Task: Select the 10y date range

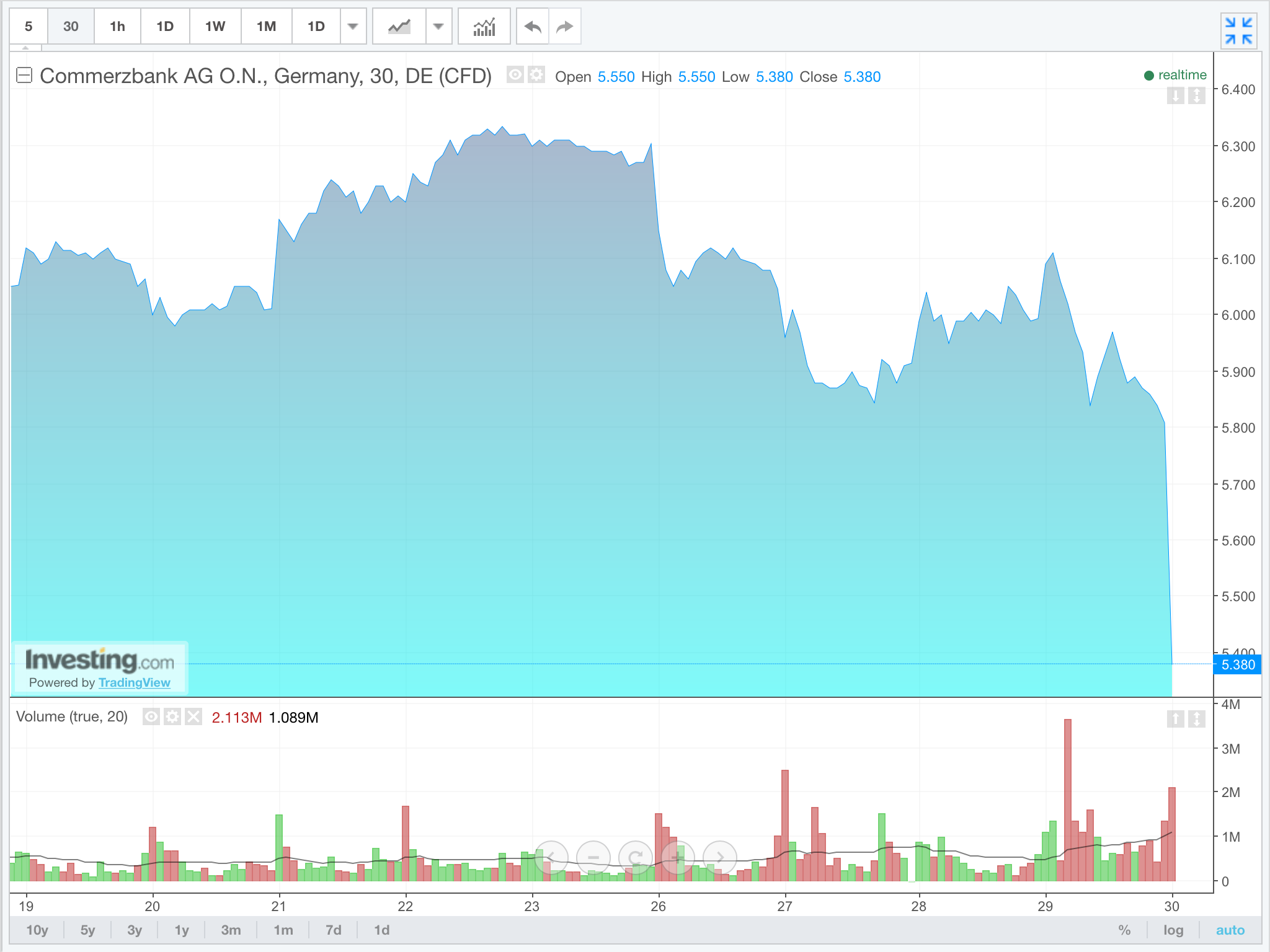Action: [37, 930]
